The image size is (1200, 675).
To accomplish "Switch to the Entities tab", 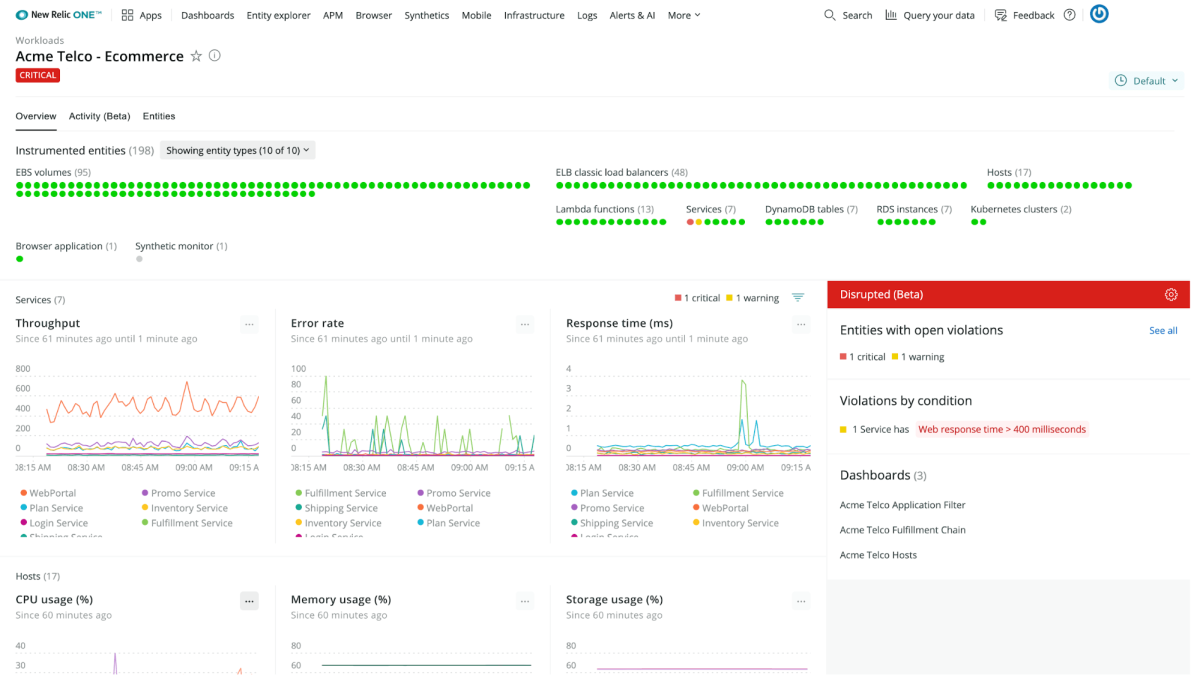I will click(159, 116).
